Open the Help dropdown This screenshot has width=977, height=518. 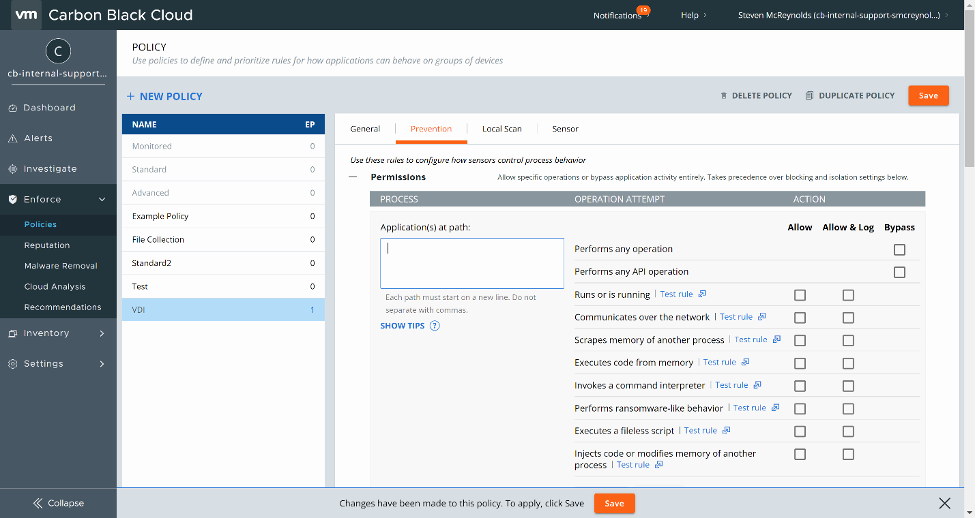click(x=693, y=15)
